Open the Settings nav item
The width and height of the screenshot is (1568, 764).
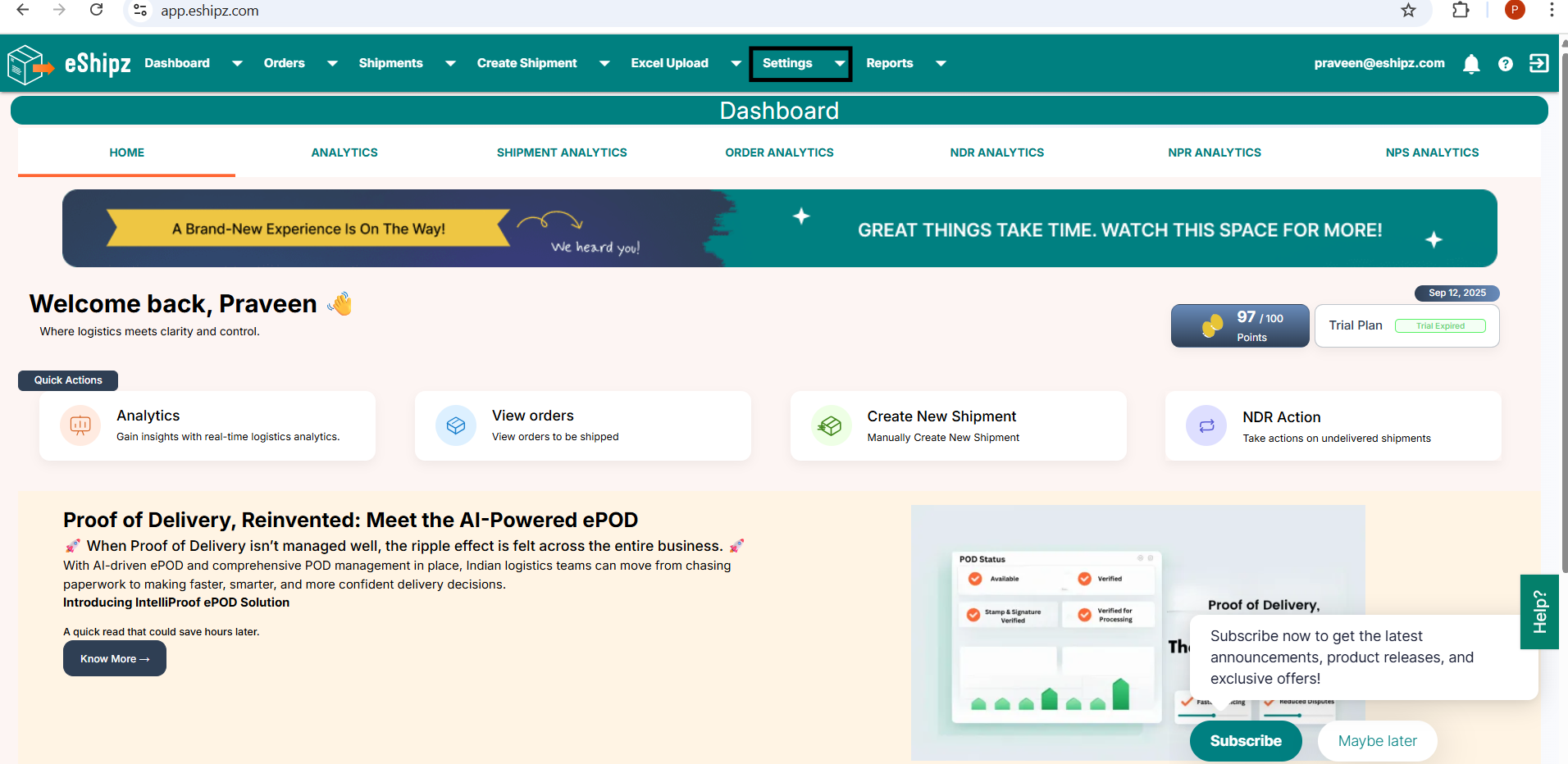(787, 63)
